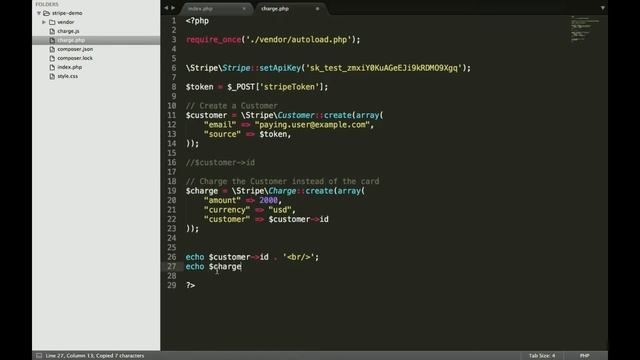
Task: Click the Line 27, Column 13 status text
Action: click(x=95, y=356)
